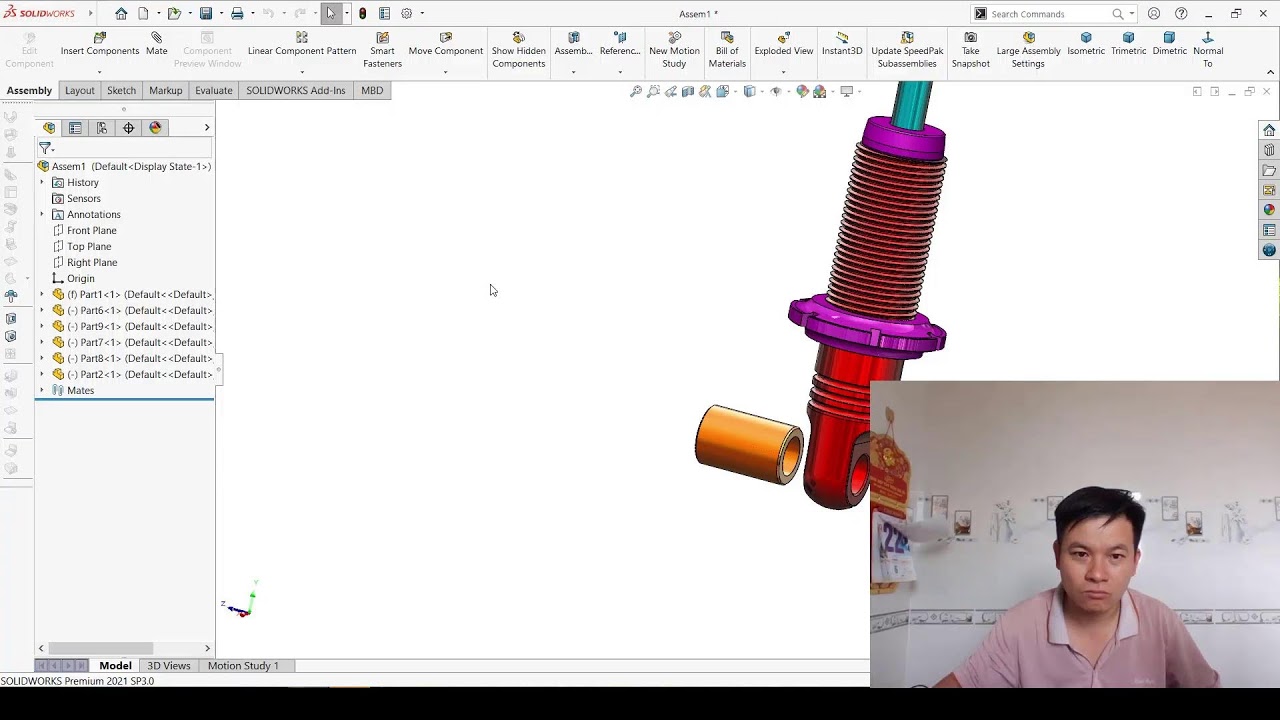Screen dimensions: 1280x720
Task: Expand the manager pane tabs arrow
Action: point(207,128)
